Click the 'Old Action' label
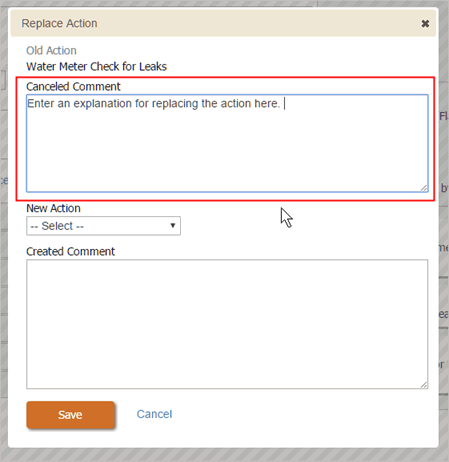Screen dimensions: 449x462 coord(51,51)
